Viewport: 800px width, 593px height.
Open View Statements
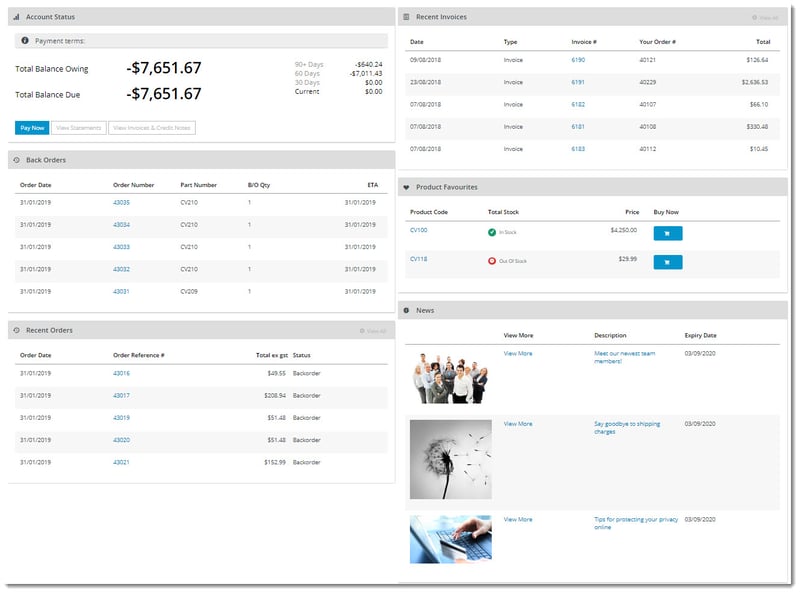[x=79, y=128]
